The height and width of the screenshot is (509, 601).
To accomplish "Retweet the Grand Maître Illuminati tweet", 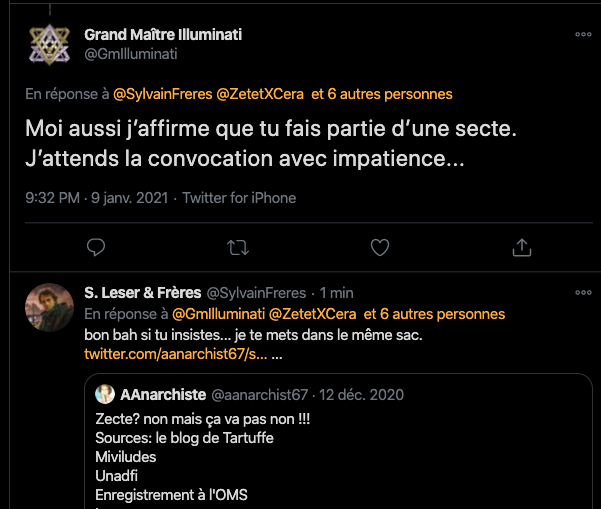I will (x=238, y=246).
